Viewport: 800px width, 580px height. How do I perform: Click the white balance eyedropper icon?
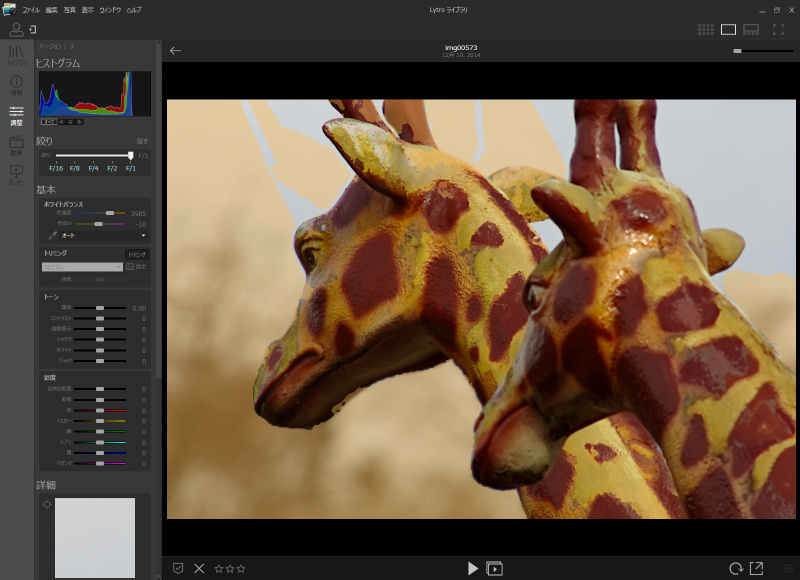tap(50, 235)
